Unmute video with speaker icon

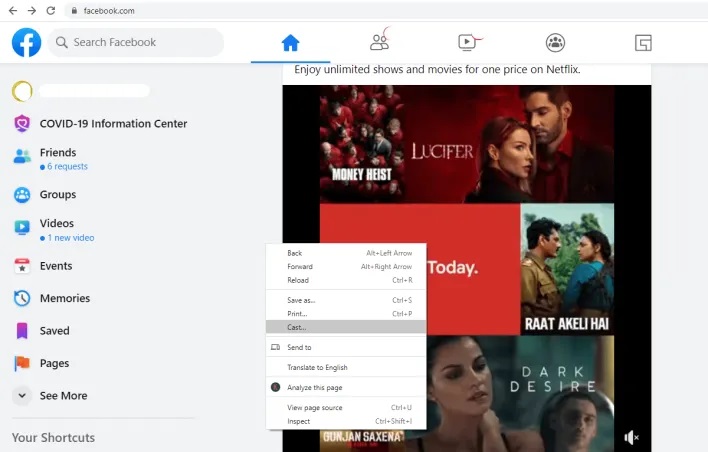pos(631,437)
